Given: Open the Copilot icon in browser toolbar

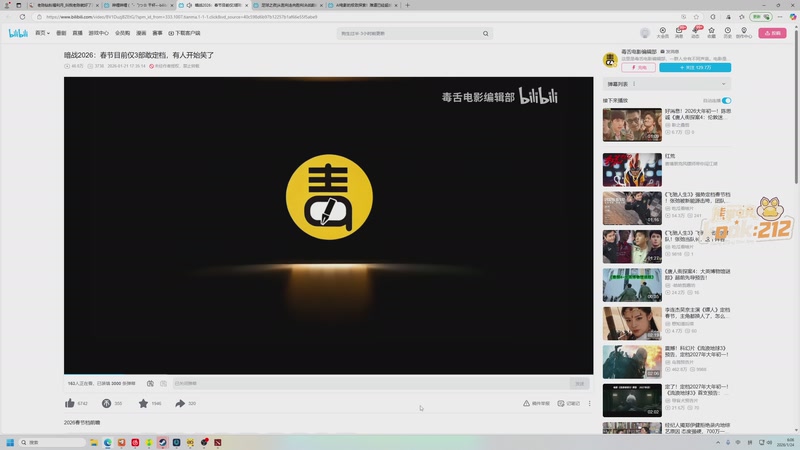Looking at the screenshot, I should click(793, 17).
